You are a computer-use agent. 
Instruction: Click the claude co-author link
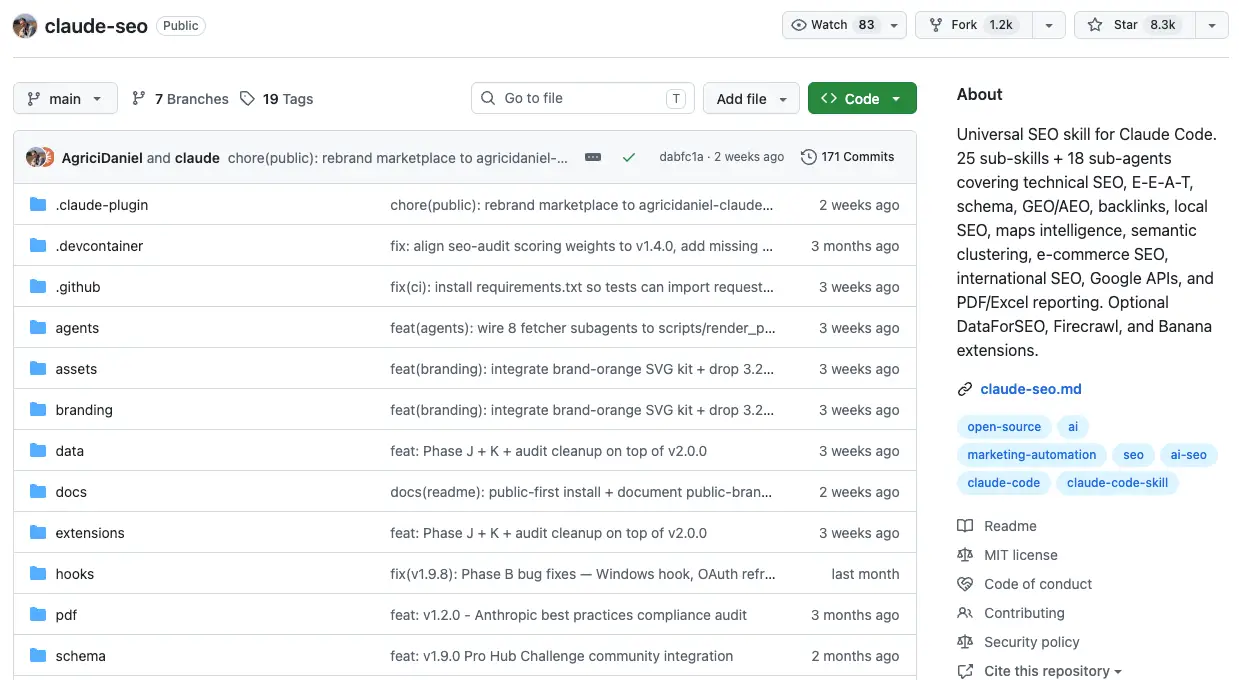tap(197, 157)
